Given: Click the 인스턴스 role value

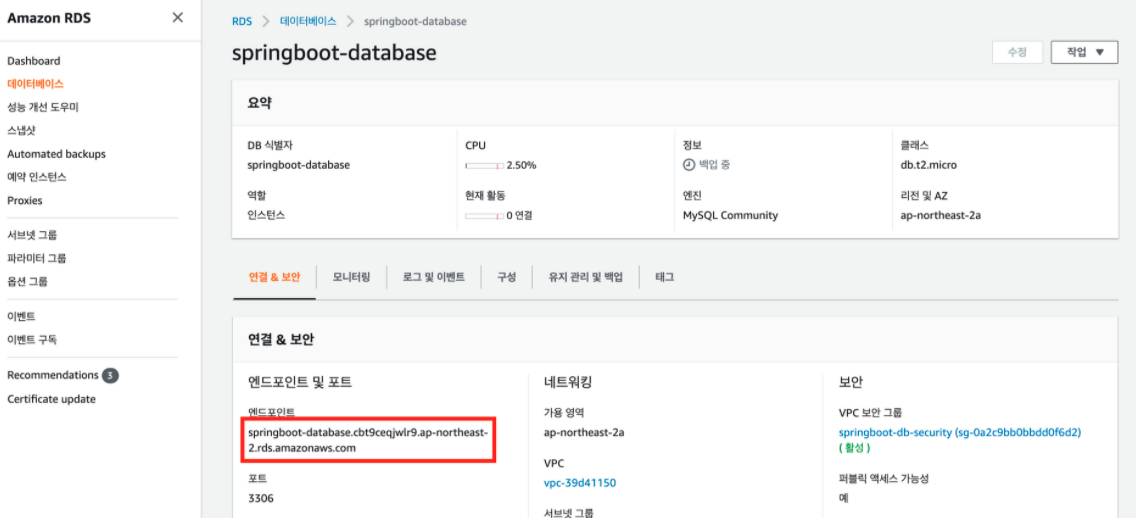Looking at the screenshot, I should (x=267, y=215).
